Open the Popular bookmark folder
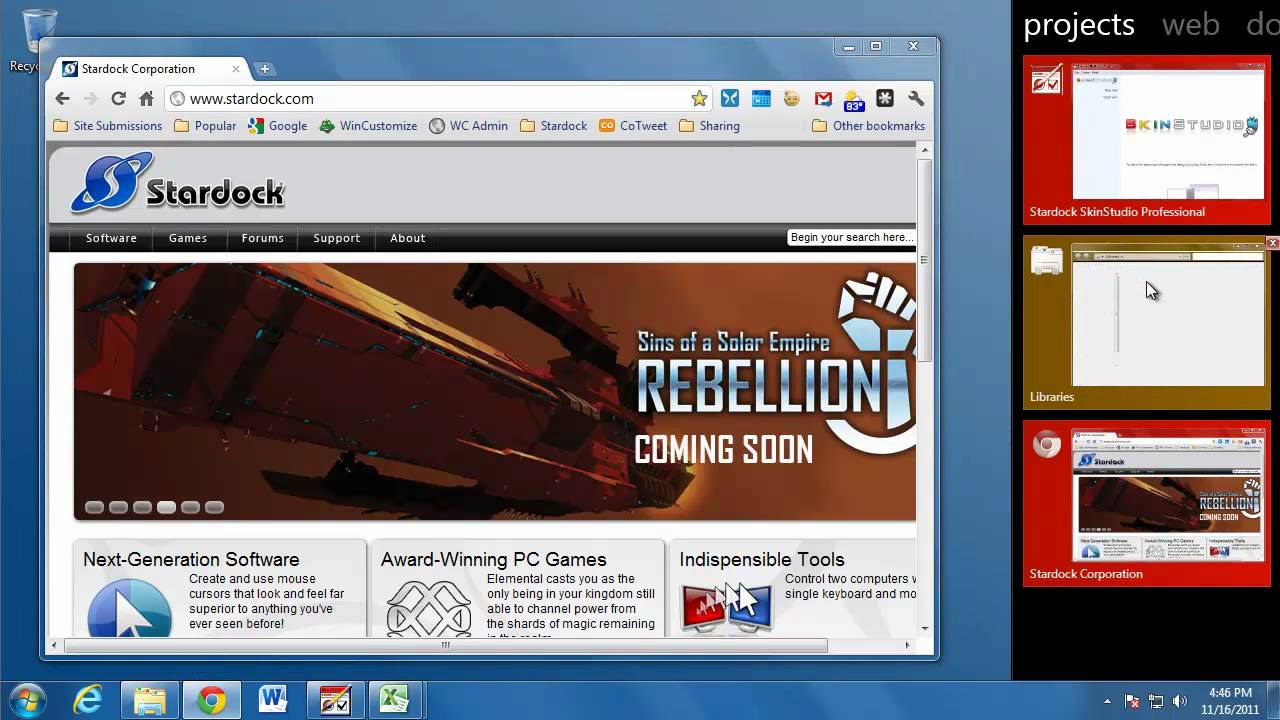 205,126
